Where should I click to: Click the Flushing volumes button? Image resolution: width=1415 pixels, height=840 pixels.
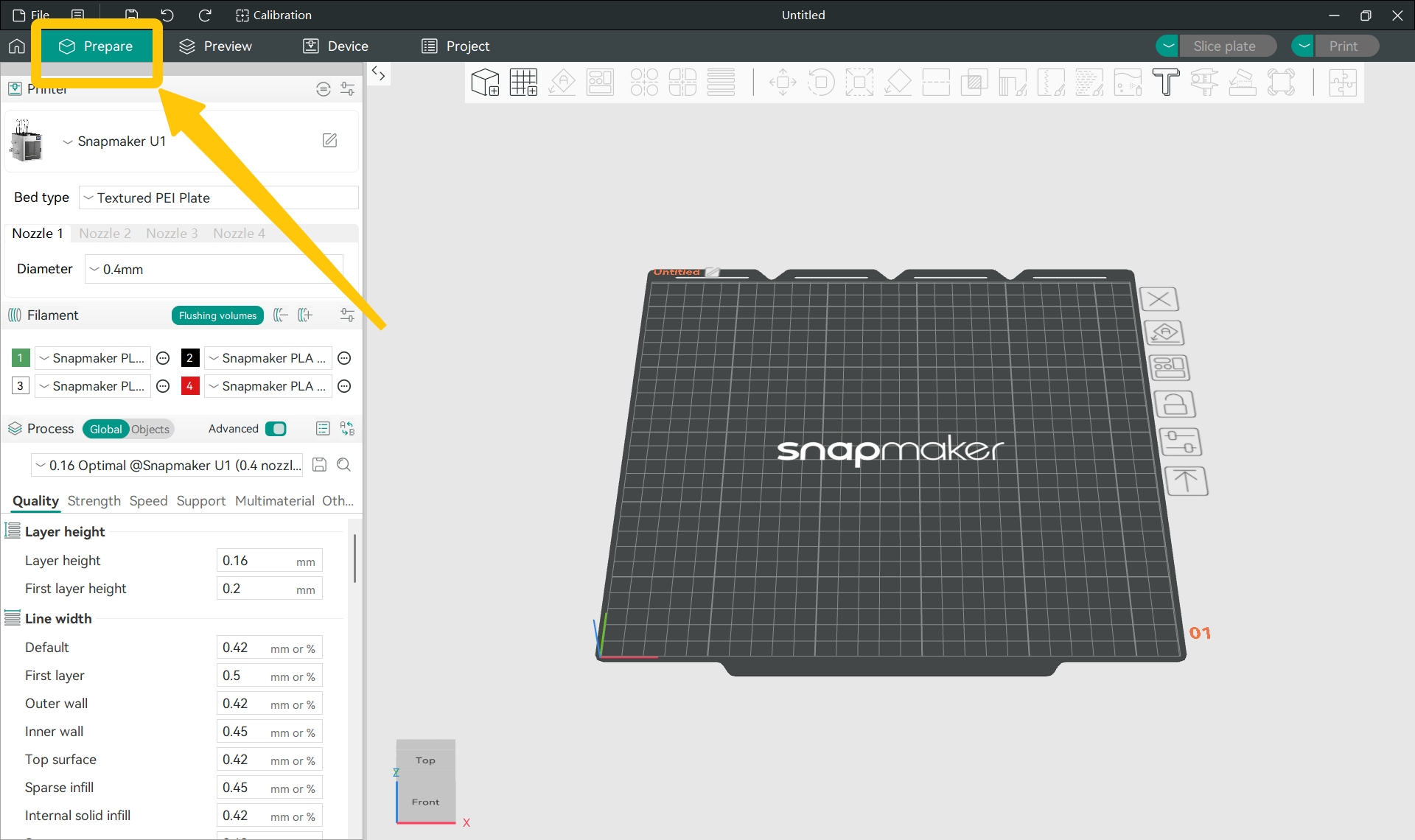pyautogui.click(x=217, y=315)
